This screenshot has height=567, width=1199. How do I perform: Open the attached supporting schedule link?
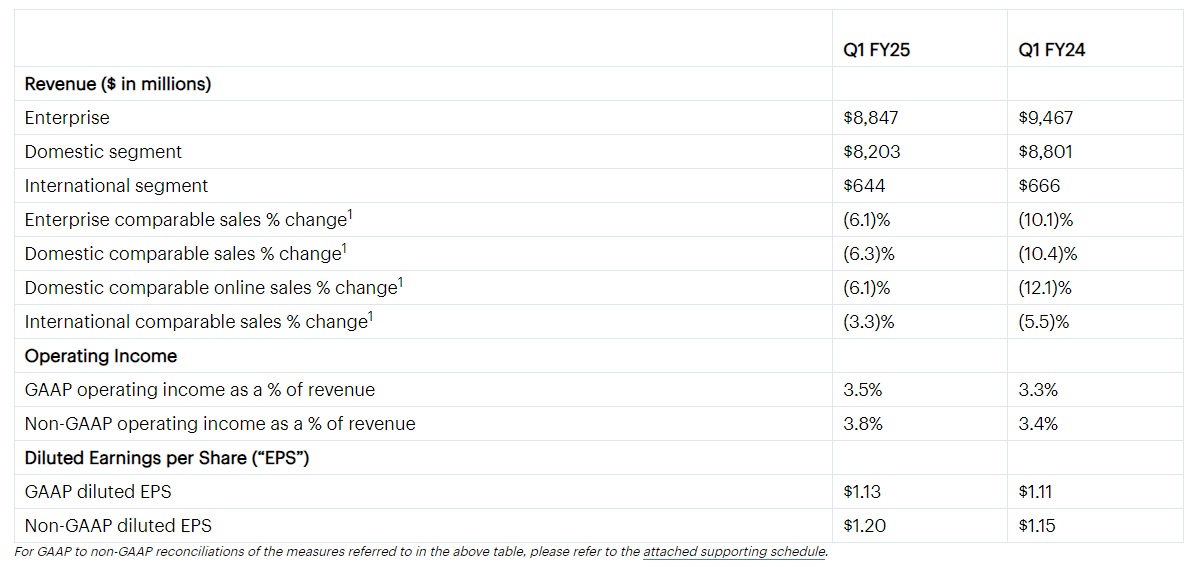point(734,552)
